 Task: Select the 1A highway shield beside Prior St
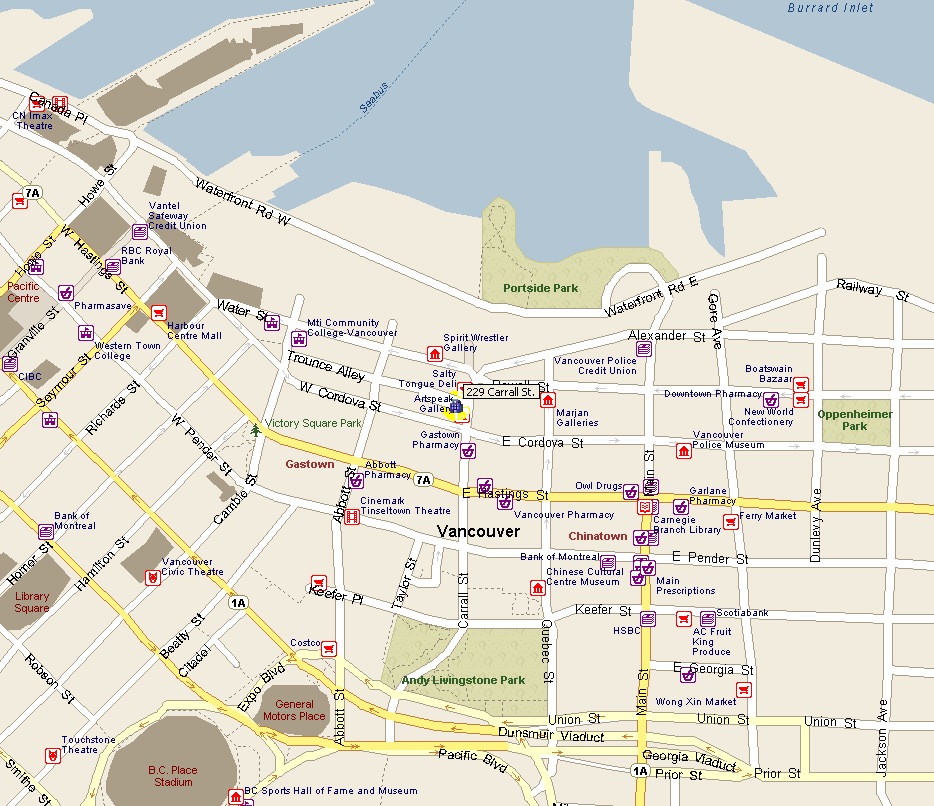click(640, 771)
